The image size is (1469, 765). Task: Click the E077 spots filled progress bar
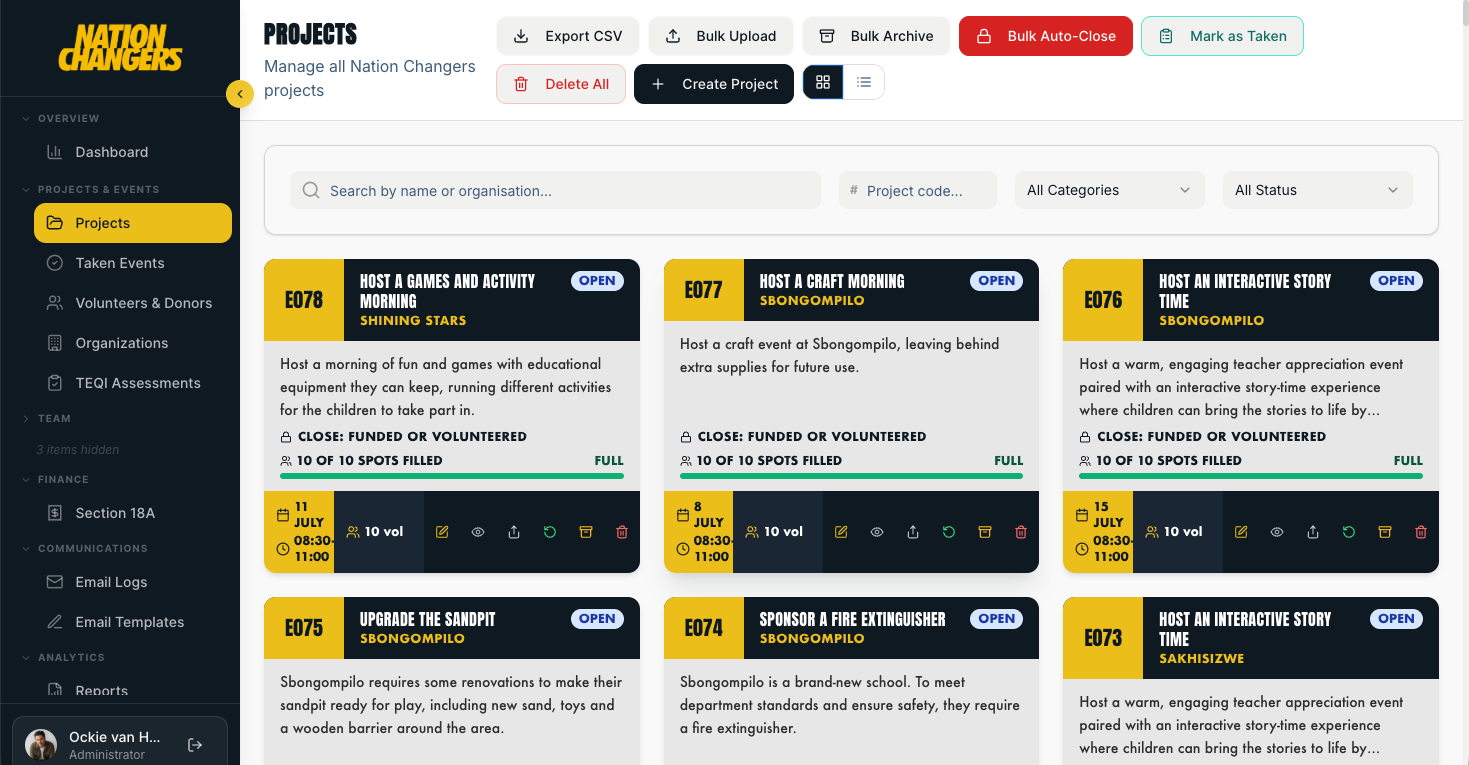pyautogui.click(x=851, y=476)
